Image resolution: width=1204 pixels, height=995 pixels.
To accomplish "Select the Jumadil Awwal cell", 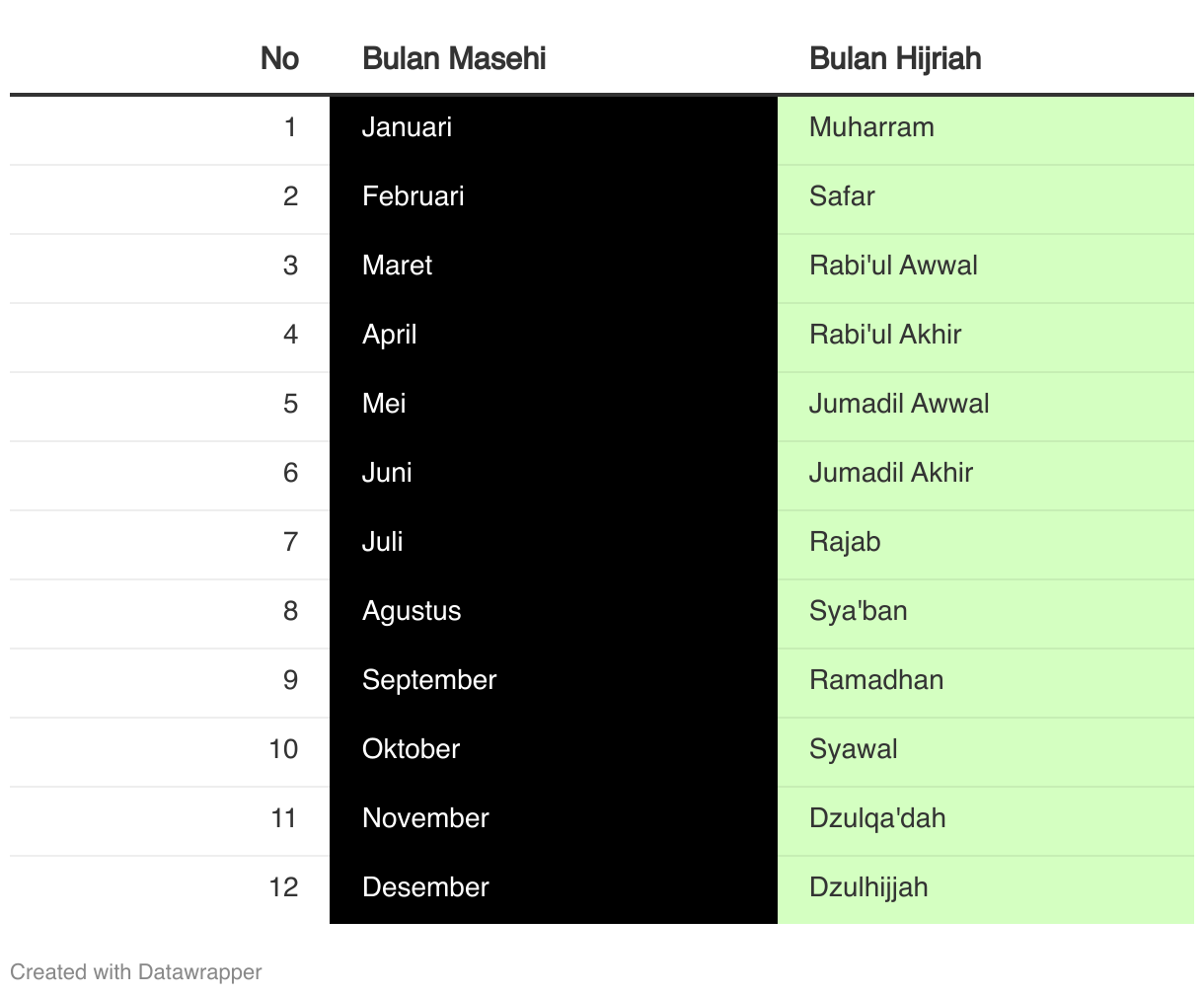I will [899, 404].
